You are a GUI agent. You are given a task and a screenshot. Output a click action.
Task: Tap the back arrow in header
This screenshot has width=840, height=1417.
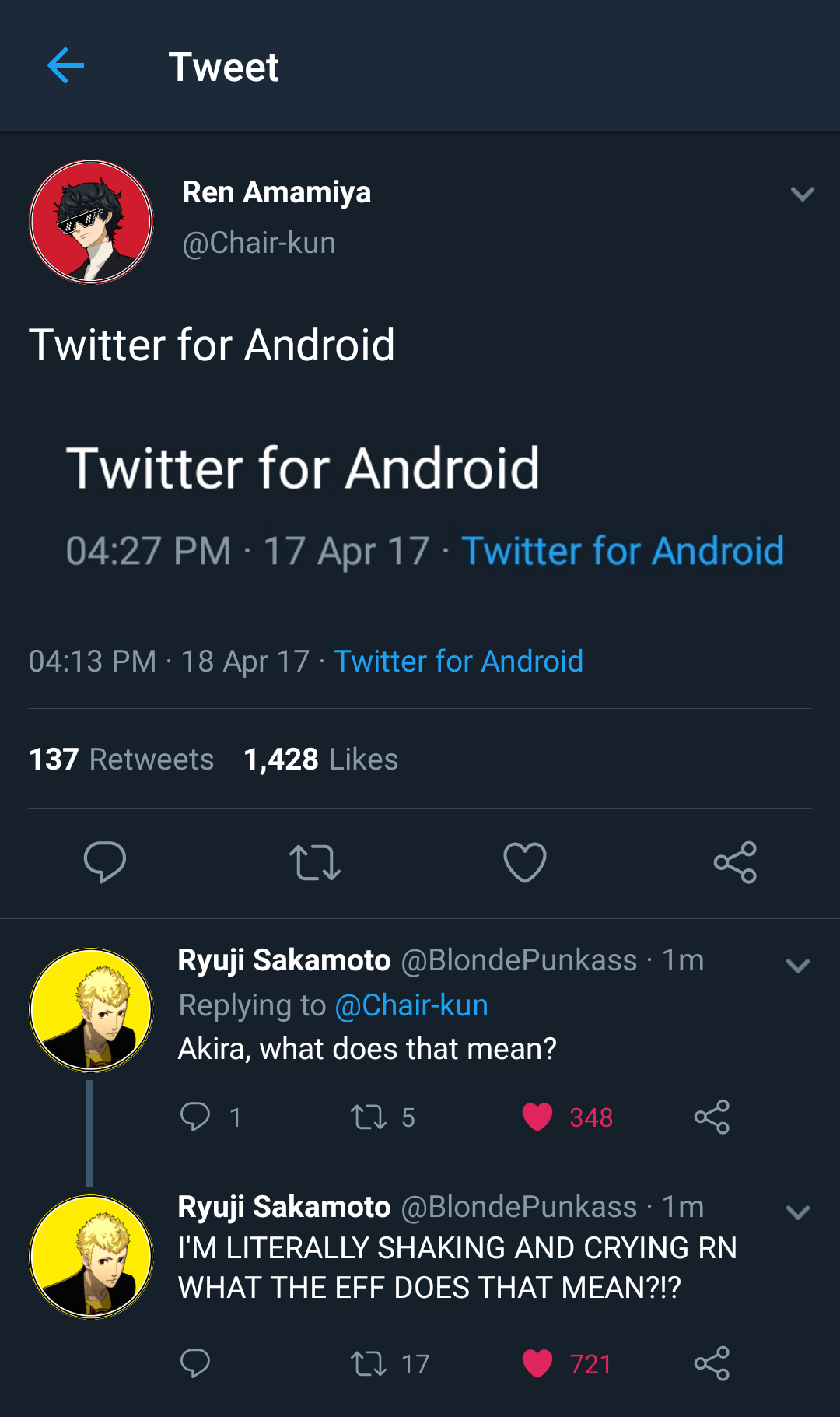pyautogui.click(x=65, y=65)
